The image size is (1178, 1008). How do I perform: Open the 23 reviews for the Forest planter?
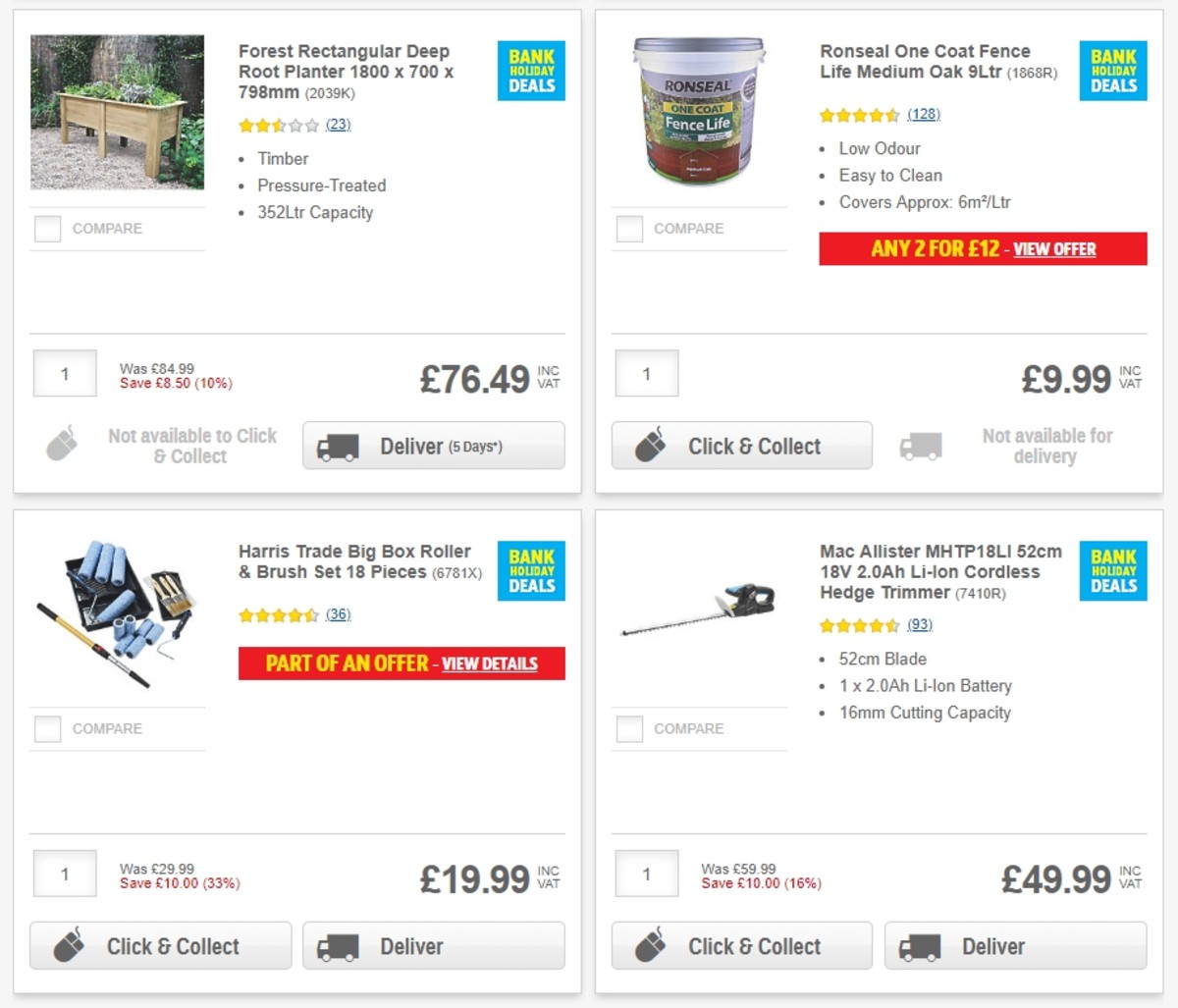click(x=339, y=125)
